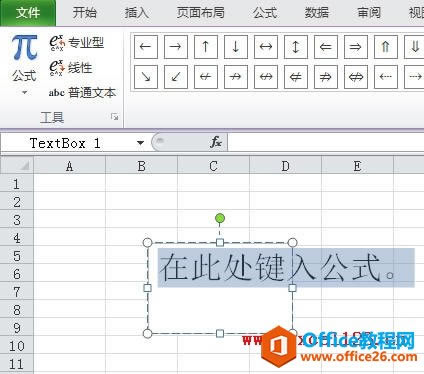Image resolution: width=424 pixels, height=374 pixels.
Task: Expand the 公式 dropdown arrow under pi
Action: point(24,92)
